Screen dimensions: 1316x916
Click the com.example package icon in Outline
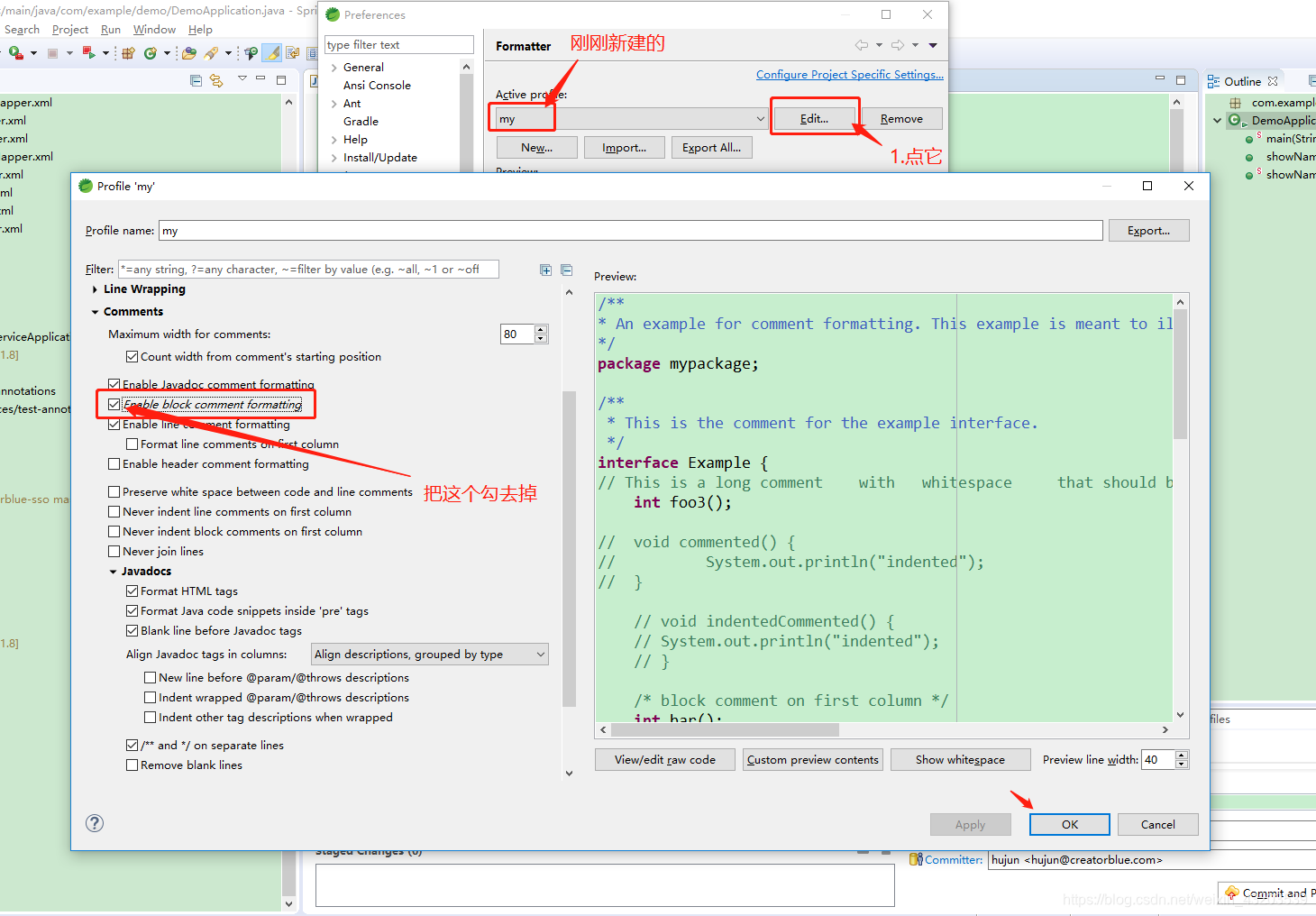click(x=1236, y=103)
